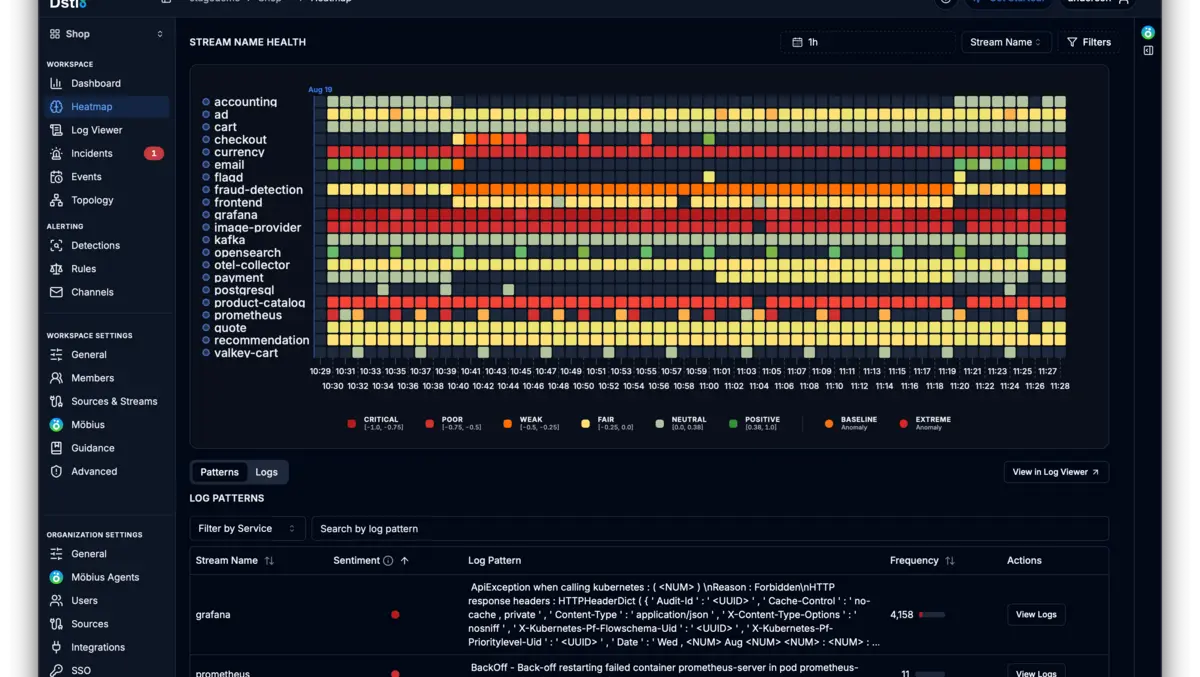Click the Users icon under Organization Settings

click(56, 600)
